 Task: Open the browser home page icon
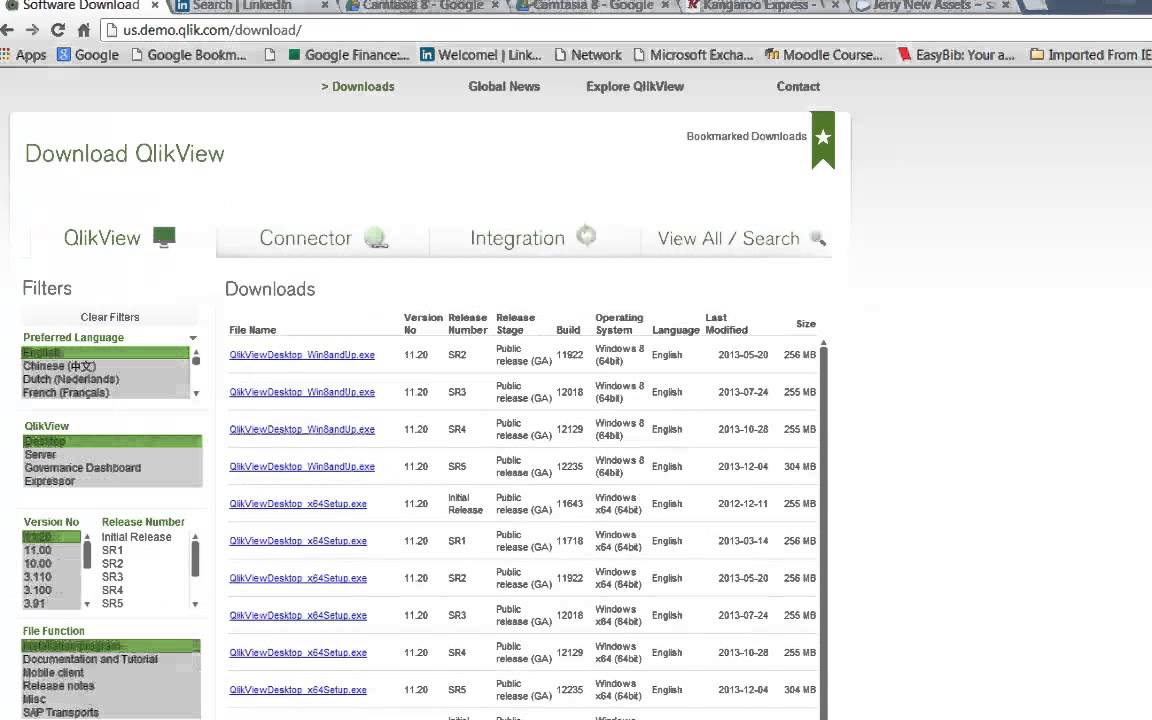pos(84,30)
